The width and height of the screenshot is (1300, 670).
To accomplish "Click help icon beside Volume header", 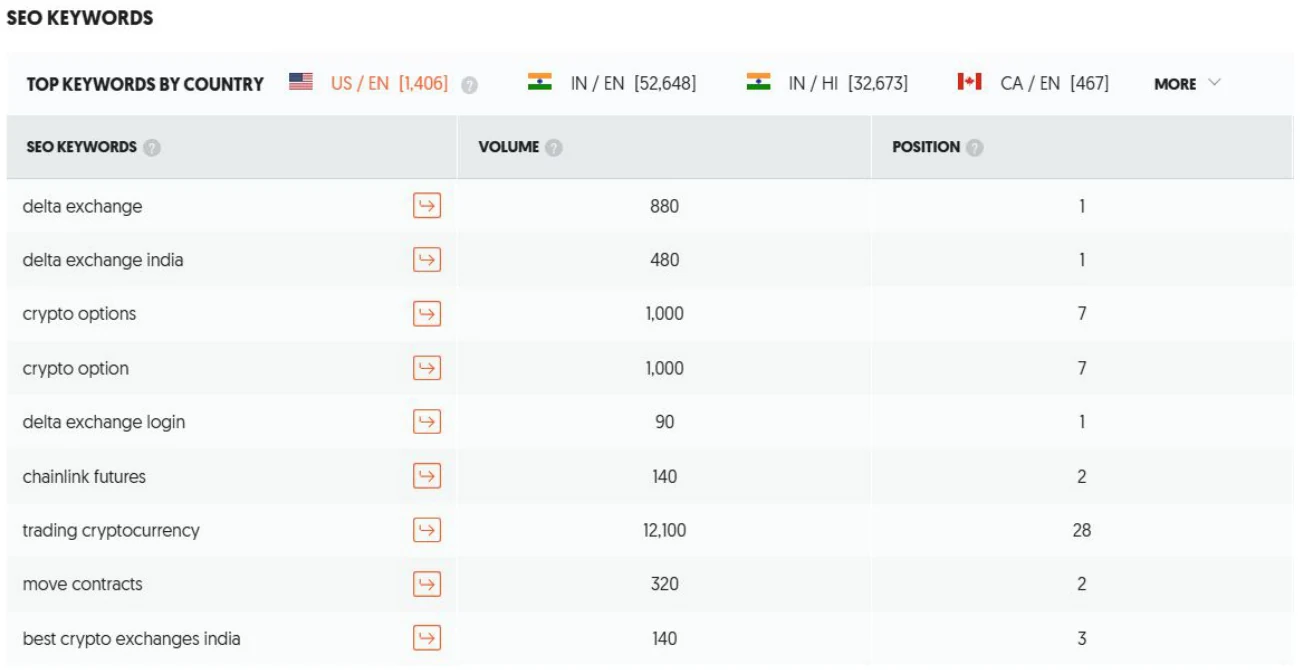I will point(553,148).
